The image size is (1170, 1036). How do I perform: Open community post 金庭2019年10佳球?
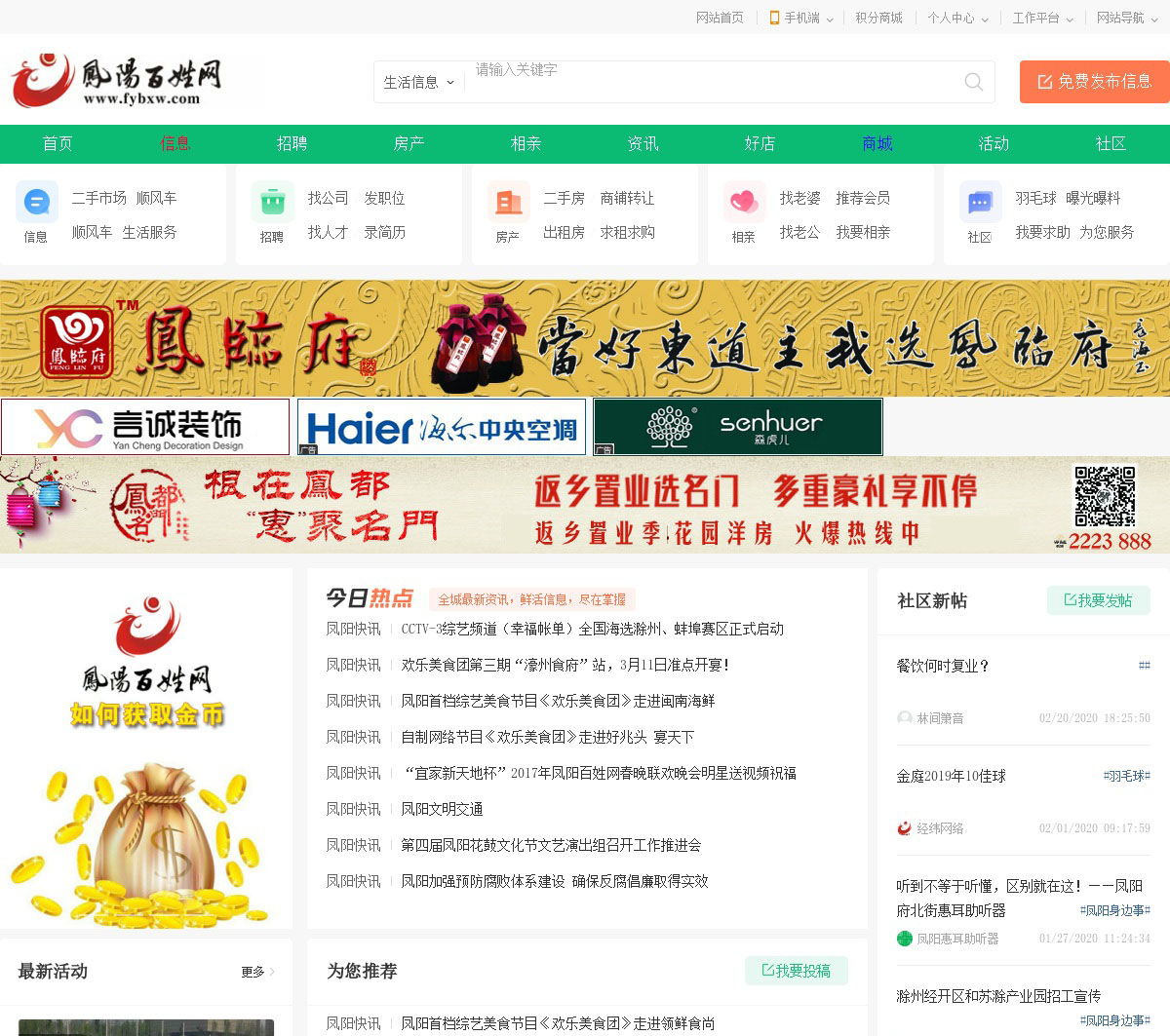951,776
